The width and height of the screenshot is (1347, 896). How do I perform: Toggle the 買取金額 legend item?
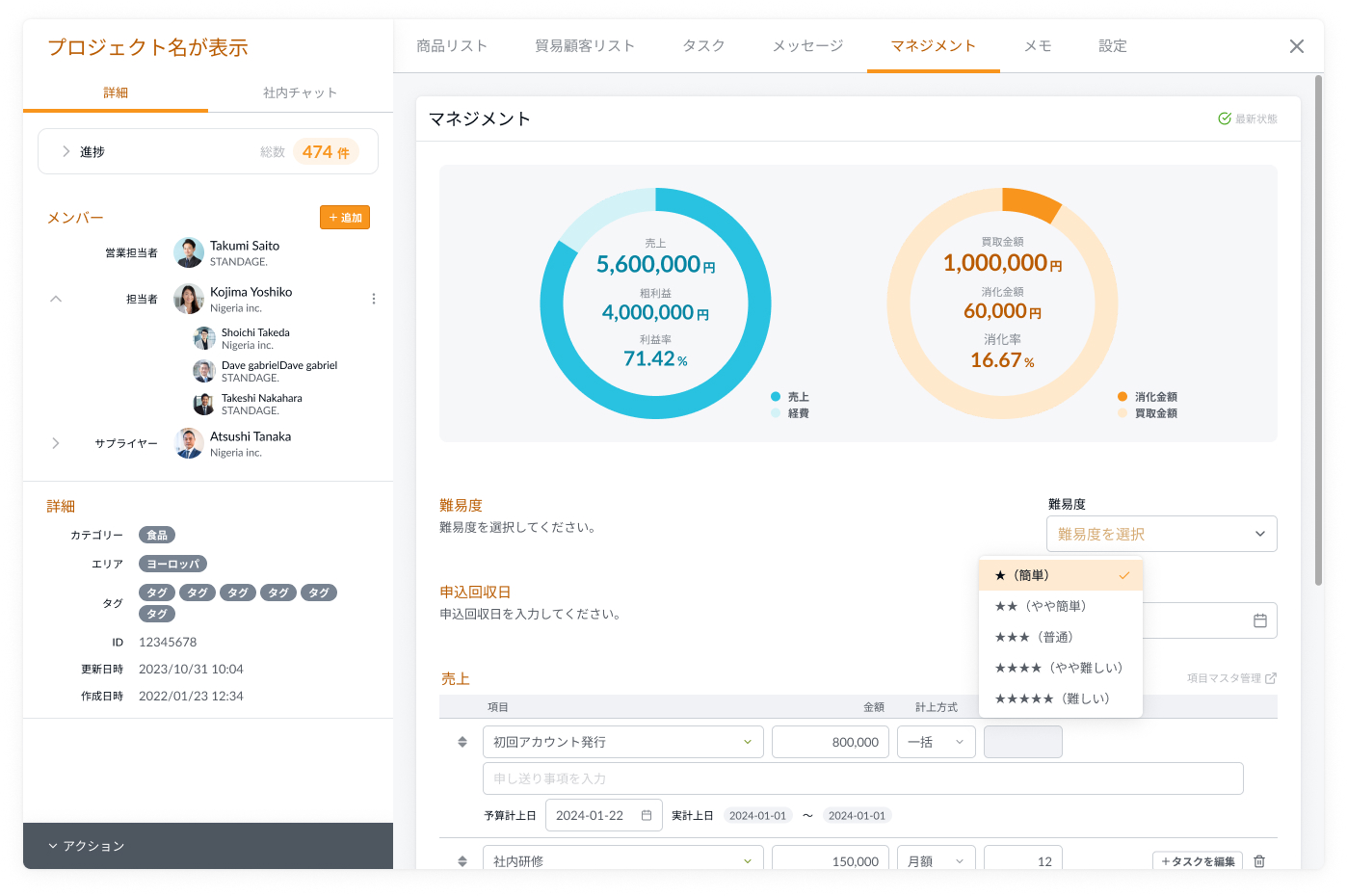[1148, 413]
